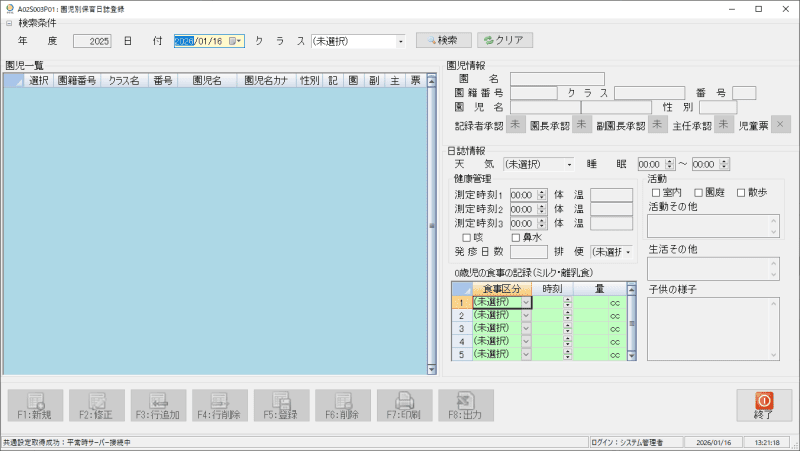Image resolution: width=800 pixels, height=451 pixels.
Task: Check the 室内 (indoor) activity checkbox
Action: tap(657, 192)
